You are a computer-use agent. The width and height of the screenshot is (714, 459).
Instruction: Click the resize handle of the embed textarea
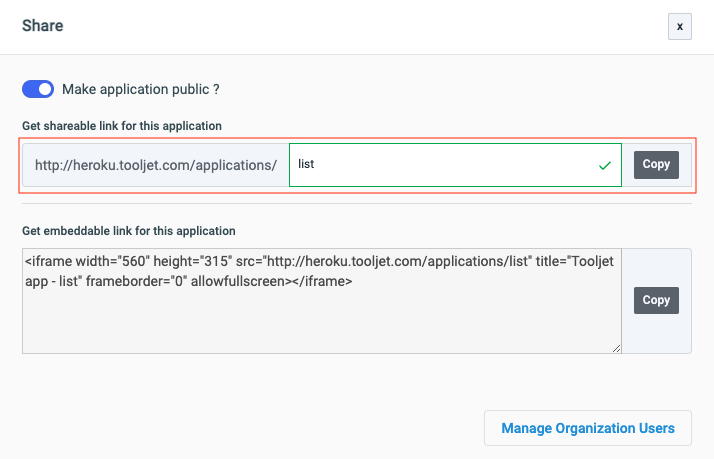(x=616, y=348)
